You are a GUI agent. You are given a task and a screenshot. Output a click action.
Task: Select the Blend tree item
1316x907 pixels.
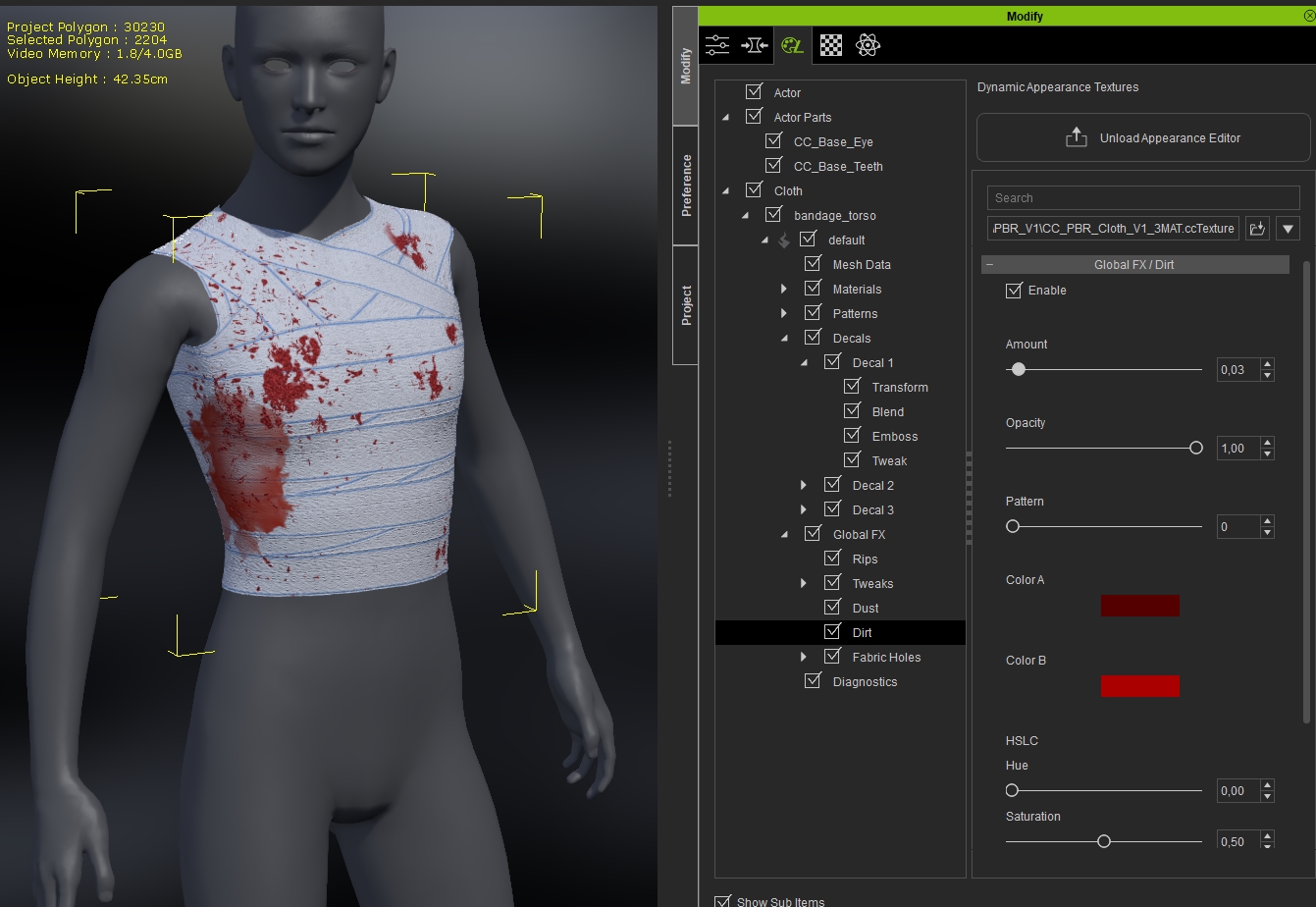pyautogui.click(x=888, y=412)
